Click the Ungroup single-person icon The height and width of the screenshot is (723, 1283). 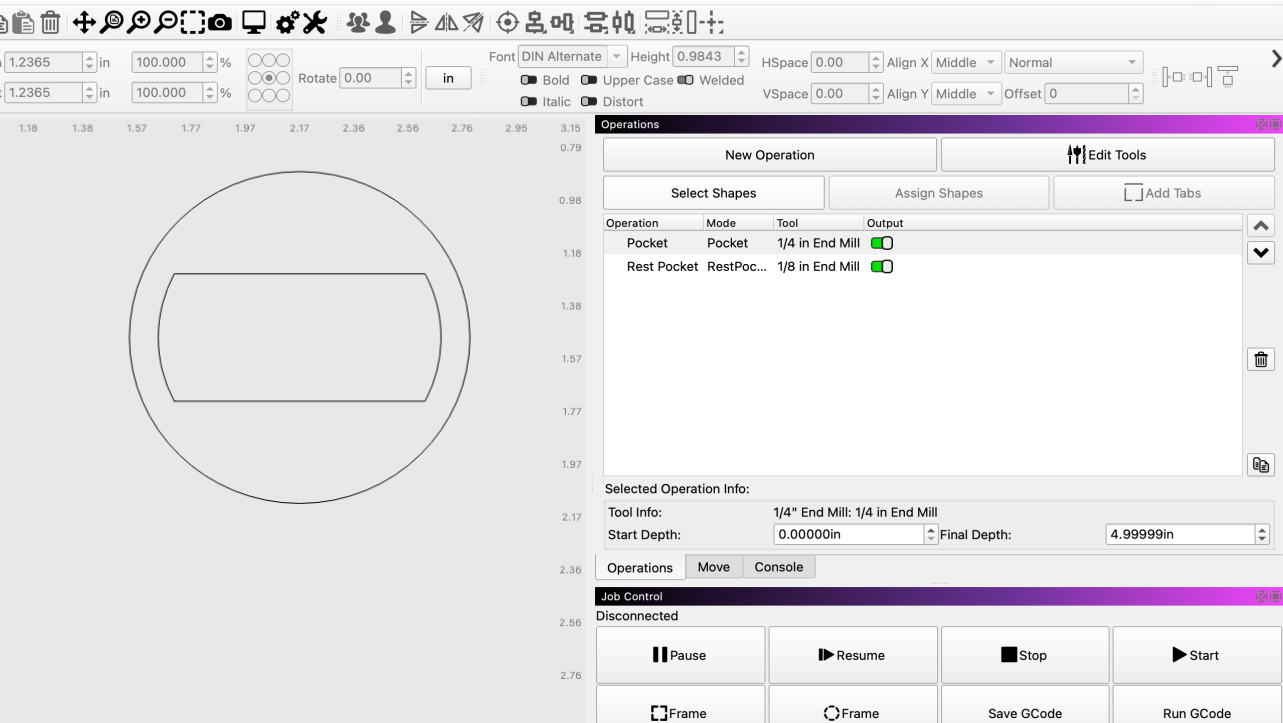click(385, 22)
